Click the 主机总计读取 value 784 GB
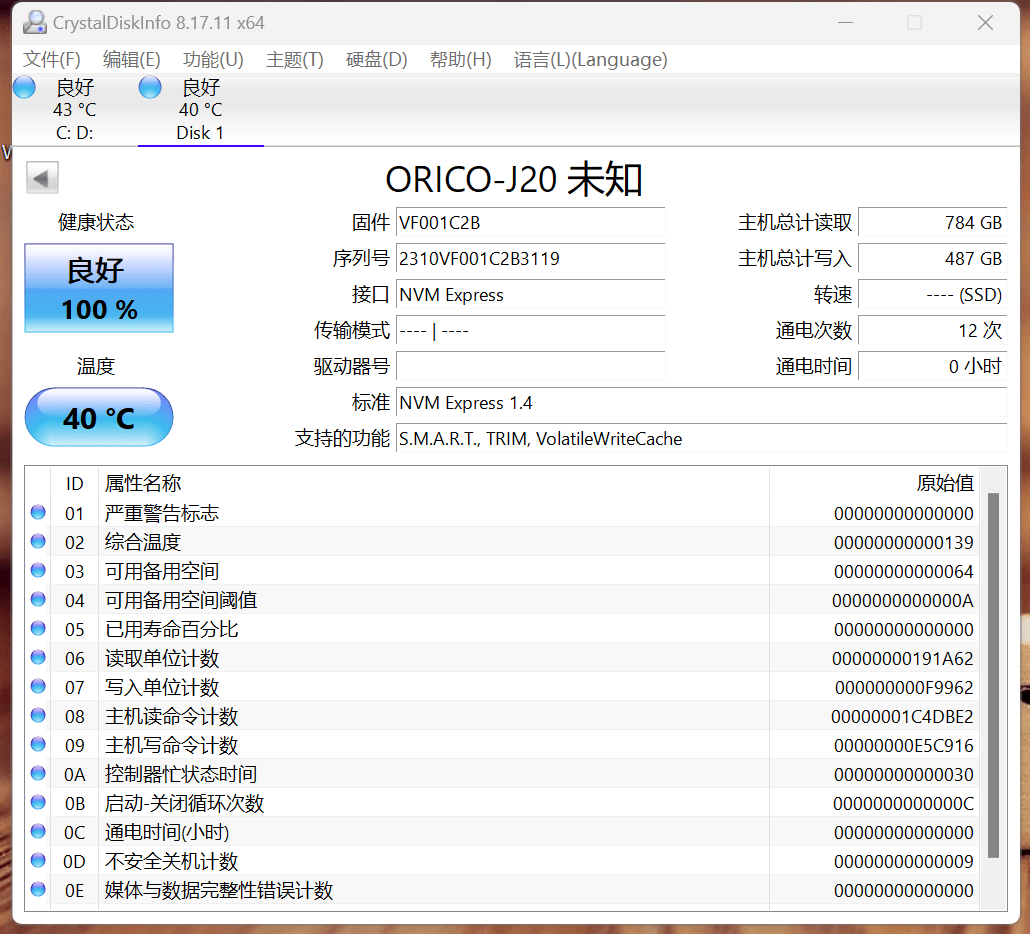The height and width of the screenshot is (934, 1030). tap(933, 223)
